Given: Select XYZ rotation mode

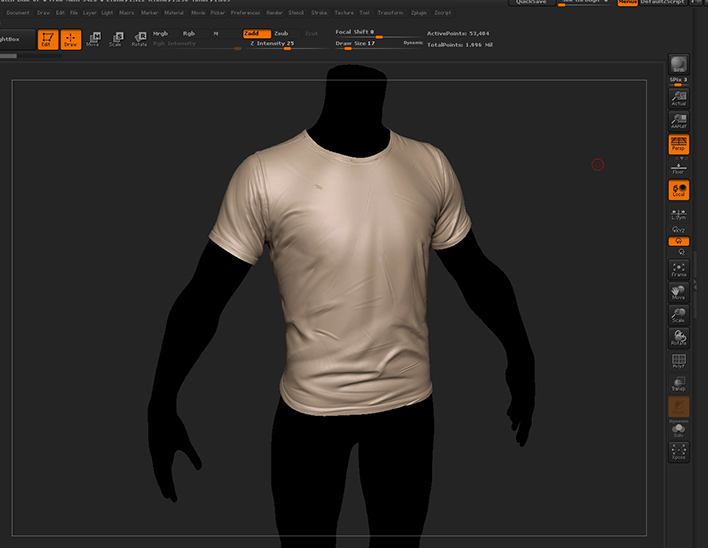Looking at the screenshot, I should (x=678, y=230).
